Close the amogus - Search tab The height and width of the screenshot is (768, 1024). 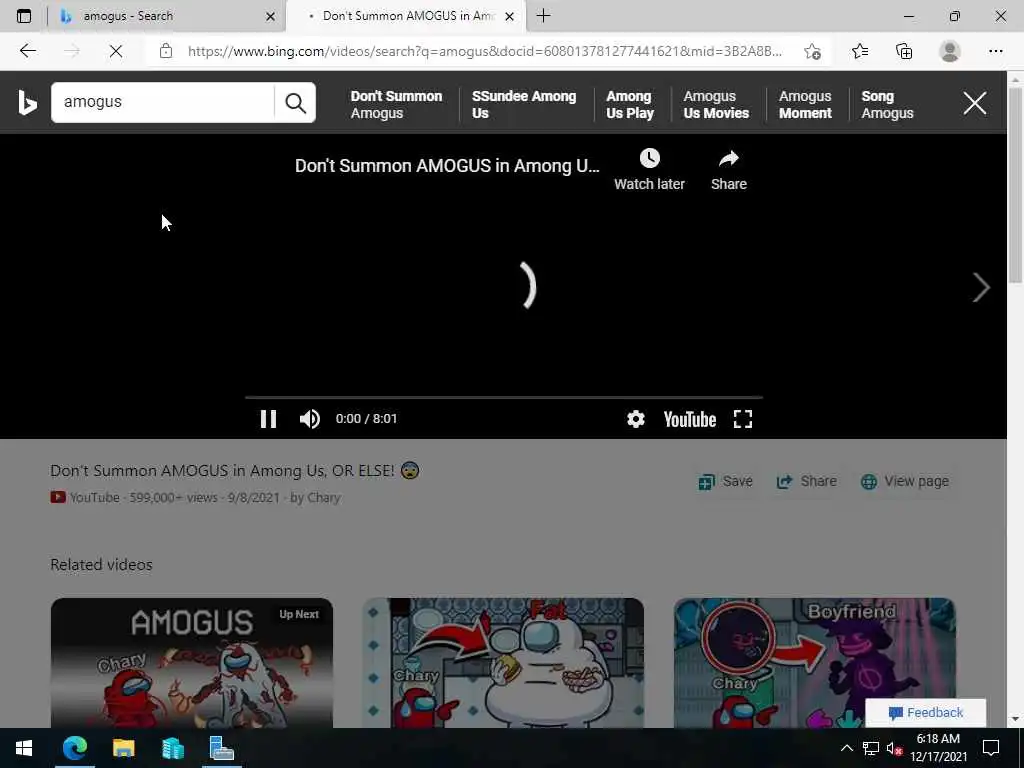pyautogui.click(x=270, y=16)
